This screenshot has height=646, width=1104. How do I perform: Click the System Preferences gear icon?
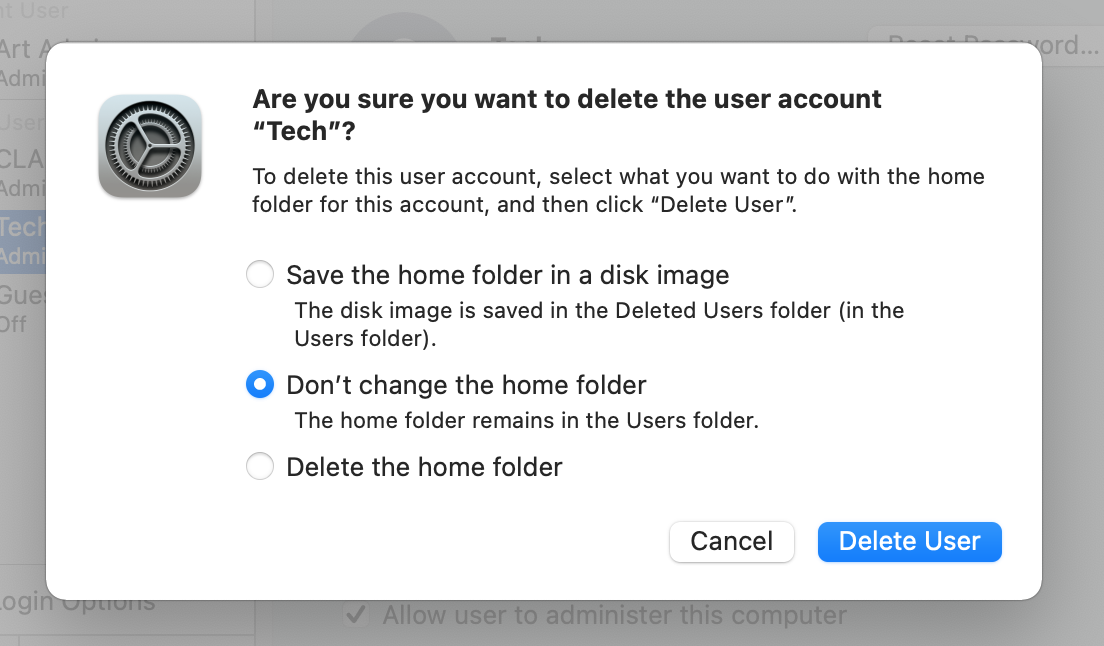point(150,146)
